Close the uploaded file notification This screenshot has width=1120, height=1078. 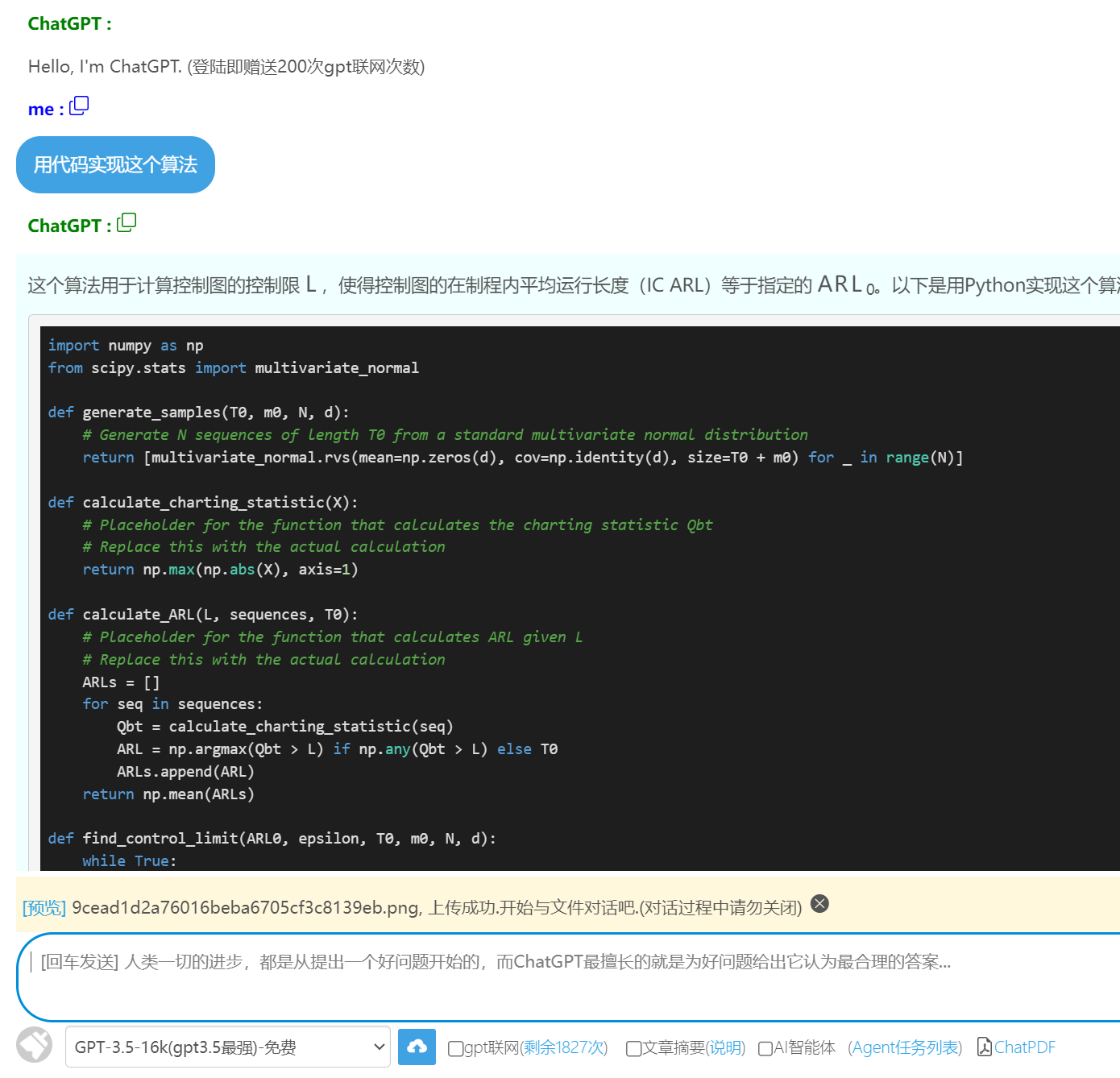(x=819, y=903)
